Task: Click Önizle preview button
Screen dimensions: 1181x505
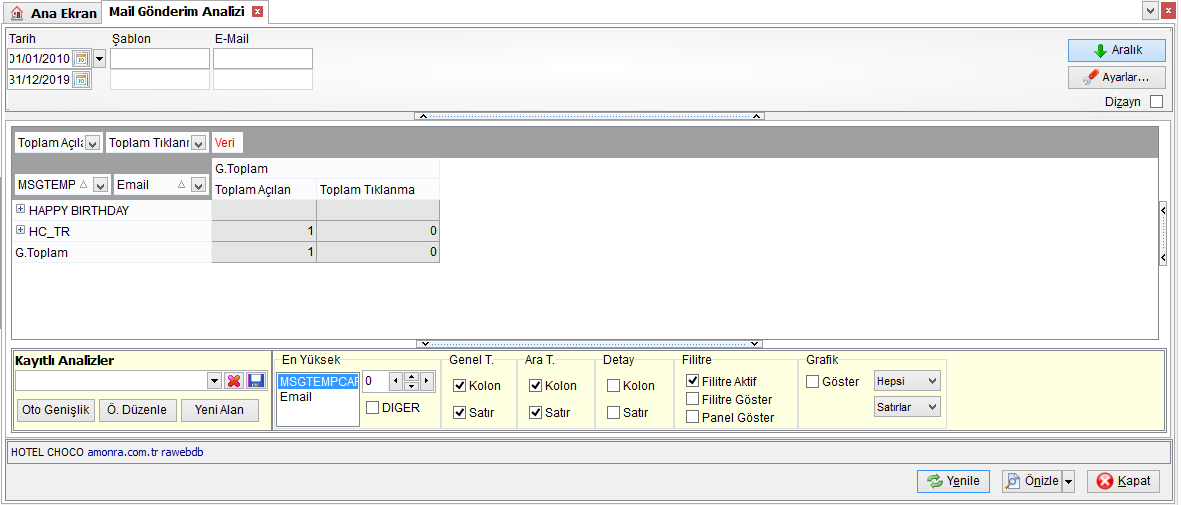Action: [1032, 481]
